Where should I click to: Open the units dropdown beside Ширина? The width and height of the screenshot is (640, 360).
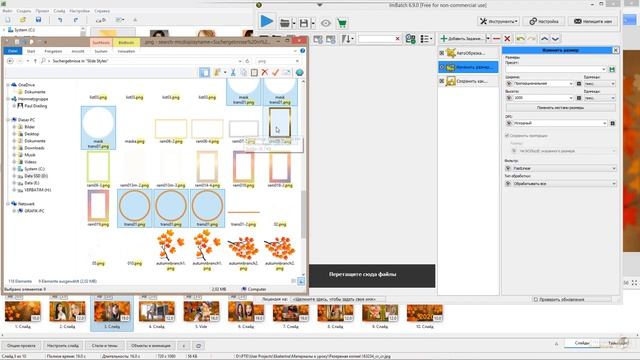[x=599, y=84]
